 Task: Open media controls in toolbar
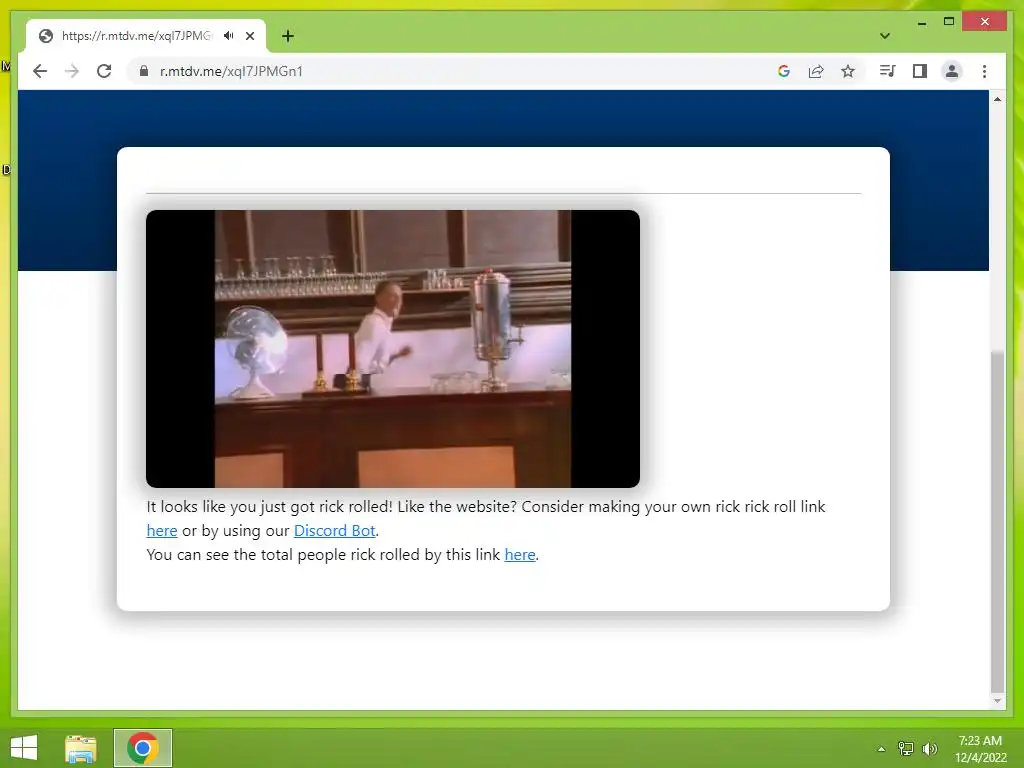point(887,71)
